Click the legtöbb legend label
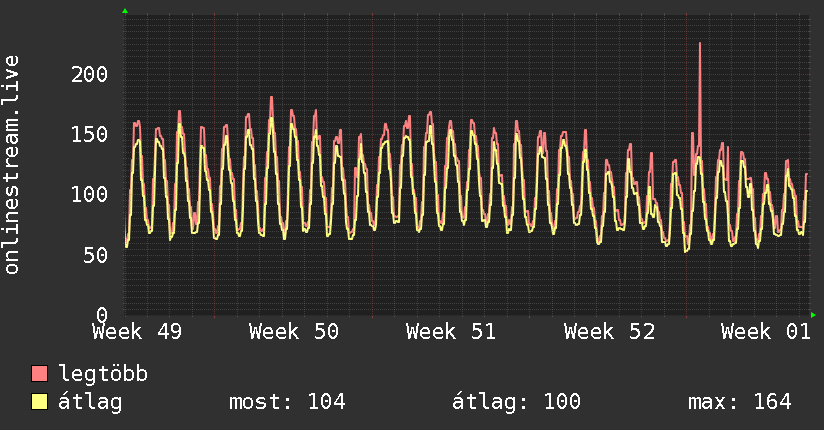The height and width of the screenshot is (430, 824). [103, 373]
